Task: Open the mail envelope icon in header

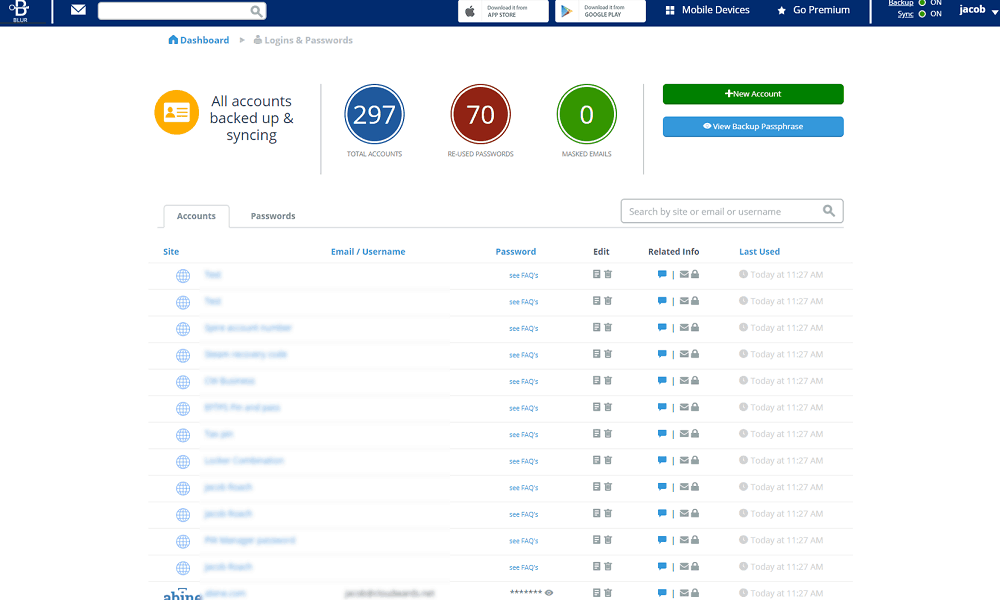Action: tap(78, 10)
